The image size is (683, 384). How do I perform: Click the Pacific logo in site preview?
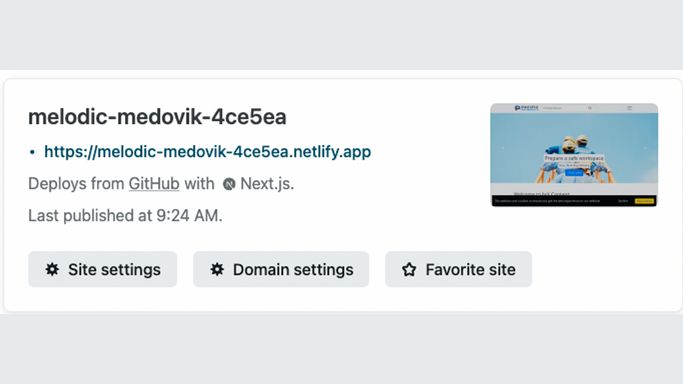[x=526, y=108]
